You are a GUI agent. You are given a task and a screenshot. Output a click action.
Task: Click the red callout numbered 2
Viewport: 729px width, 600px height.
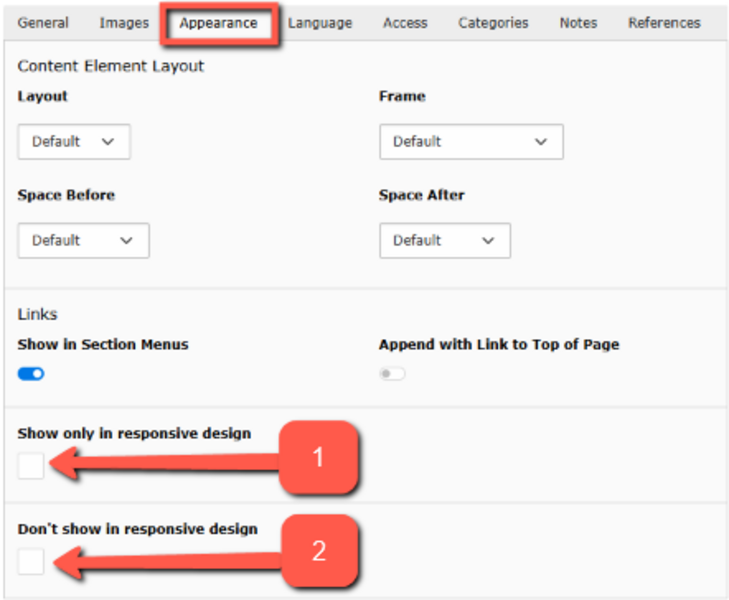pyautogui.click(x=318, y=551)
